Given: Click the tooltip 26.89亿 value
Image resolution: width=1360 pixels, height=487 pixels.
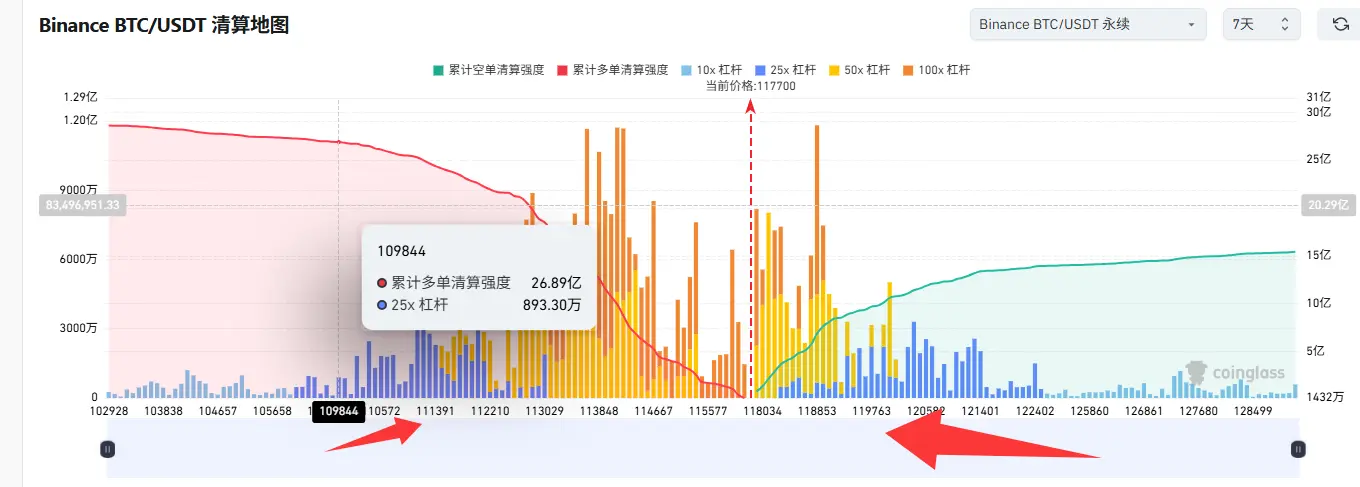Looking at the screenshot, I should (x=557, y=283).
